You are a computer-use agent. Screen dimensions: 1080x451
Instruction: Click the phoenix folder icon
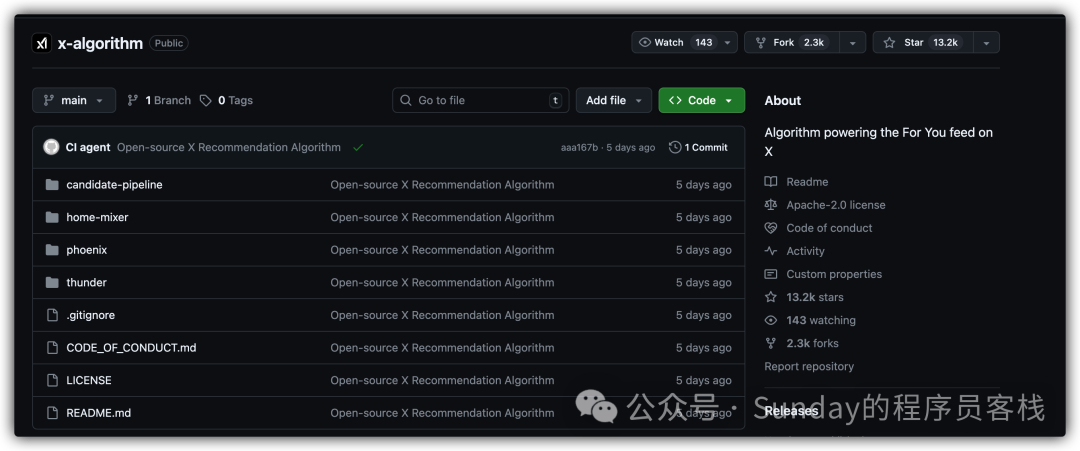click(52, 250)
